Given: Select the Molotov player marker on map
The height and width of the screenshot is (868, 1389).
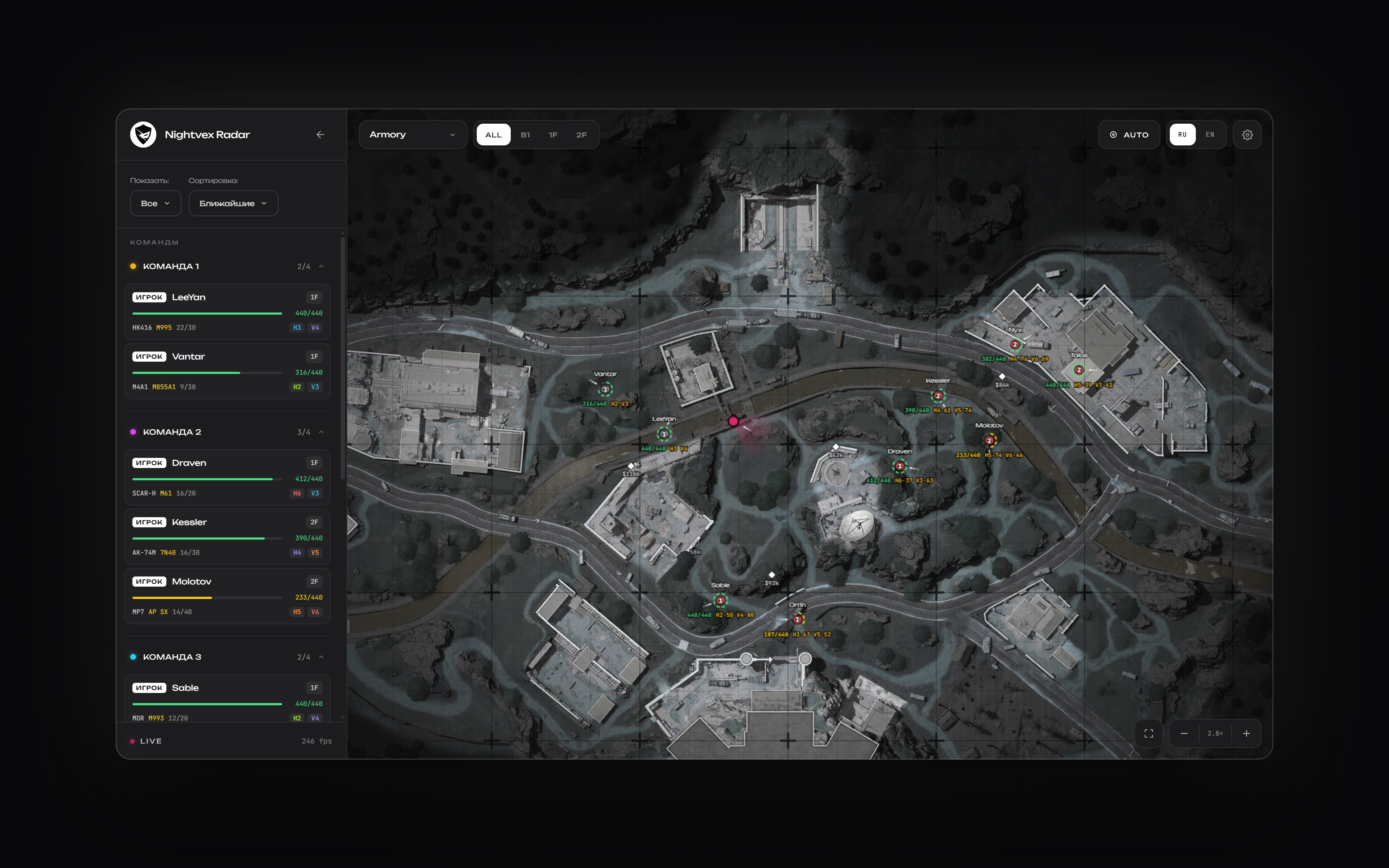Looking at the screenshot, I should 990,440.
